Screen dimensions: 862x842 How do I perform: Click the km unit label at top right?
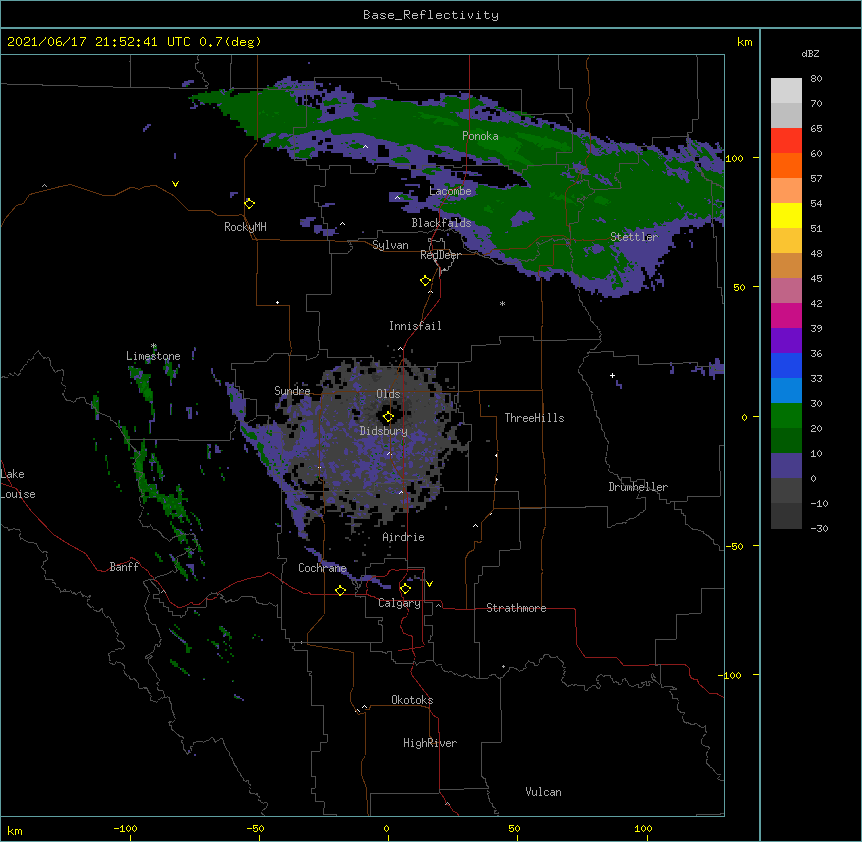[x=744, y=42]
